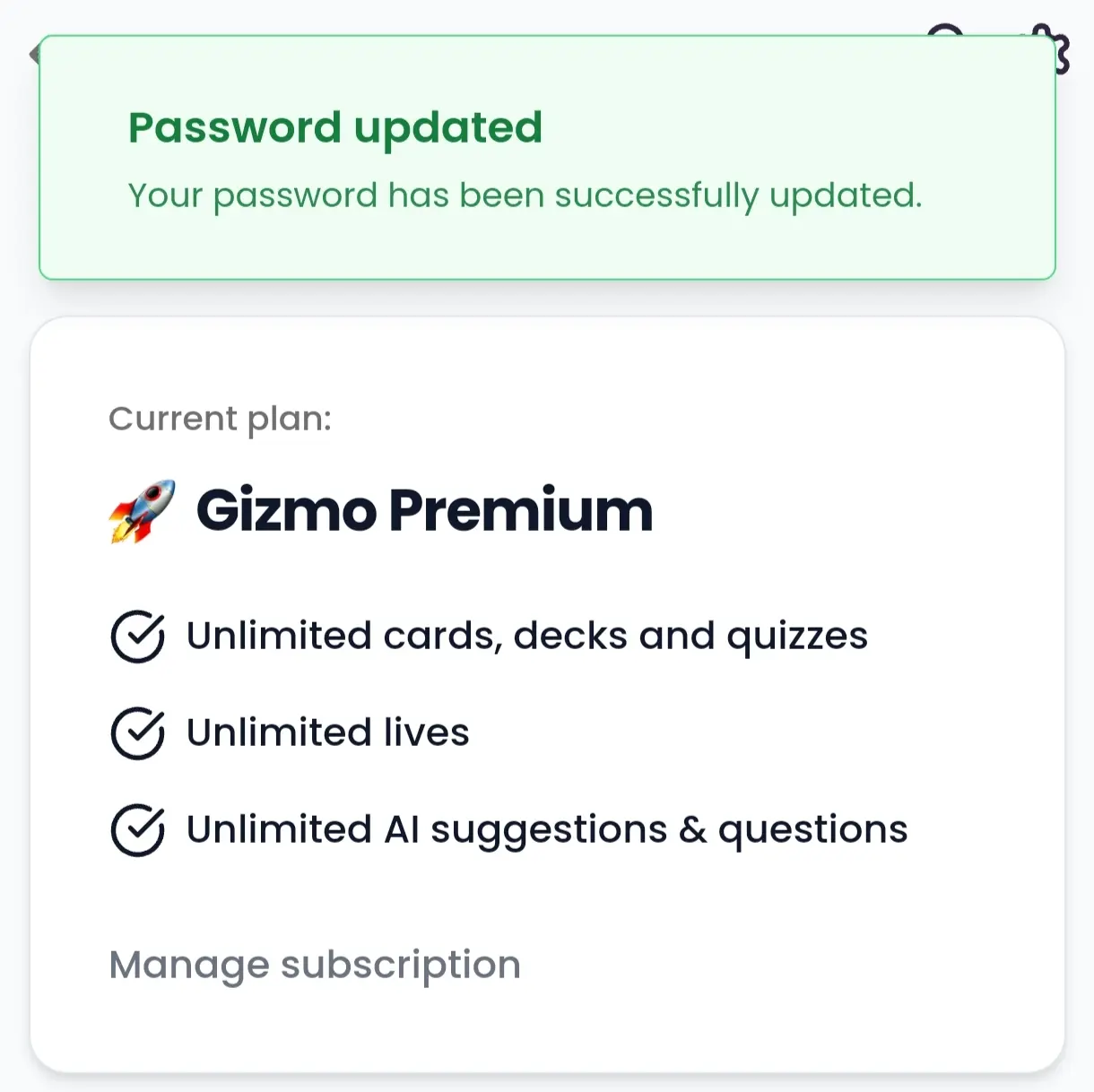Click the Unlimited lives text

(328, 732)
